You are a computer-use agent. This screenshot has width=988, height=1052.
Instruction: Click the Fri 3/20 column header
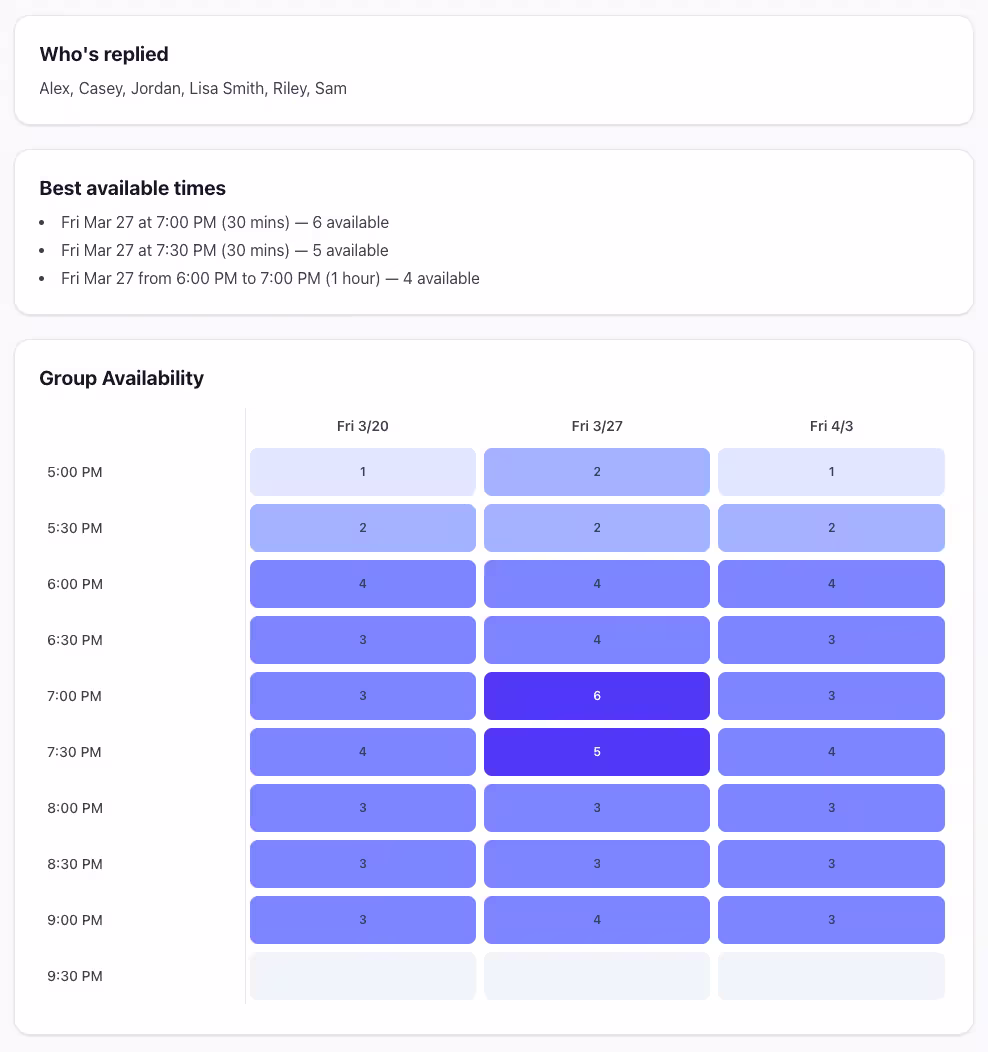coord(362,425)
